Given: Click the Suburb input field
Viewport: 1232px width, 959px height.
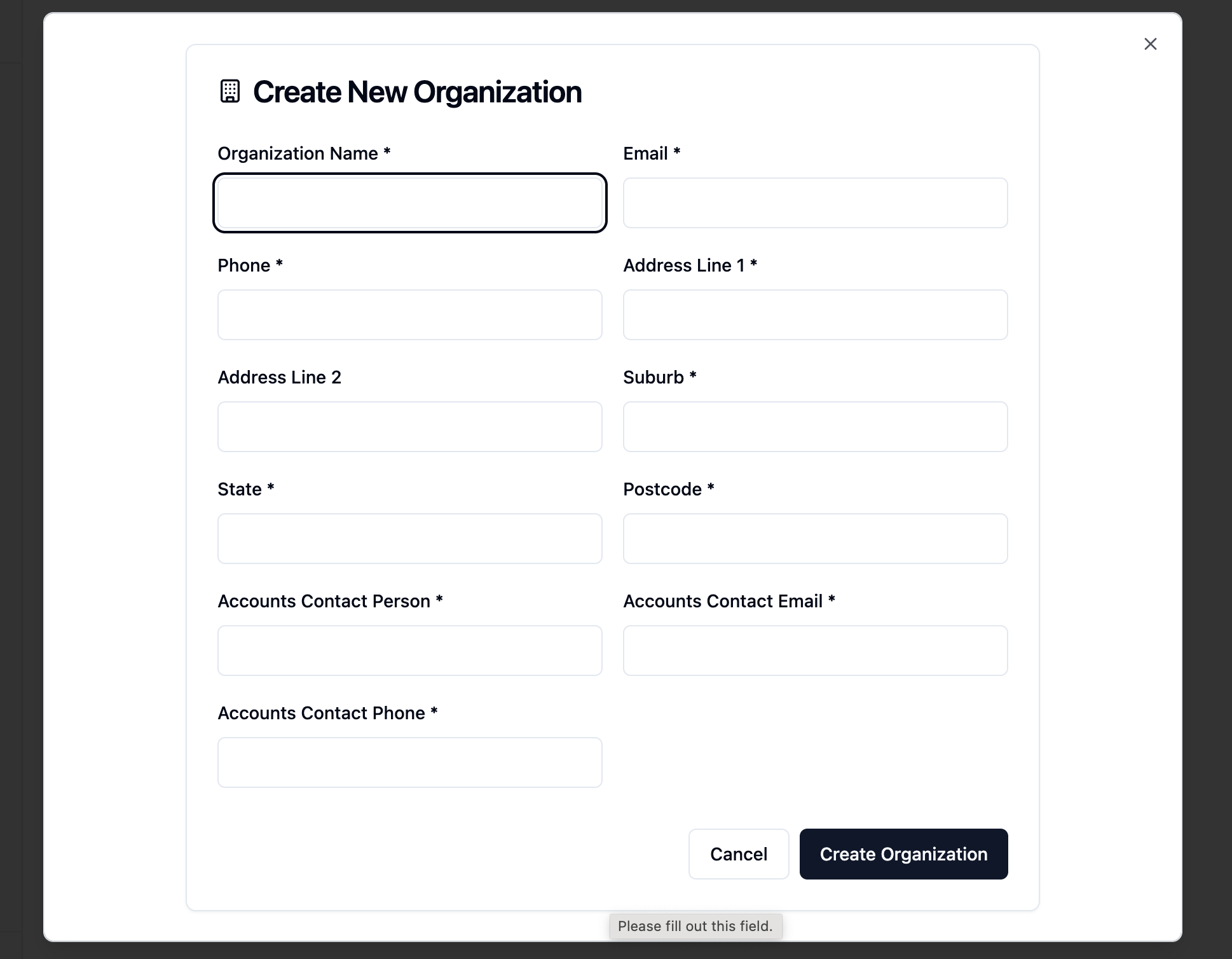Looking at the screenshot, I should tap(815, 427).
